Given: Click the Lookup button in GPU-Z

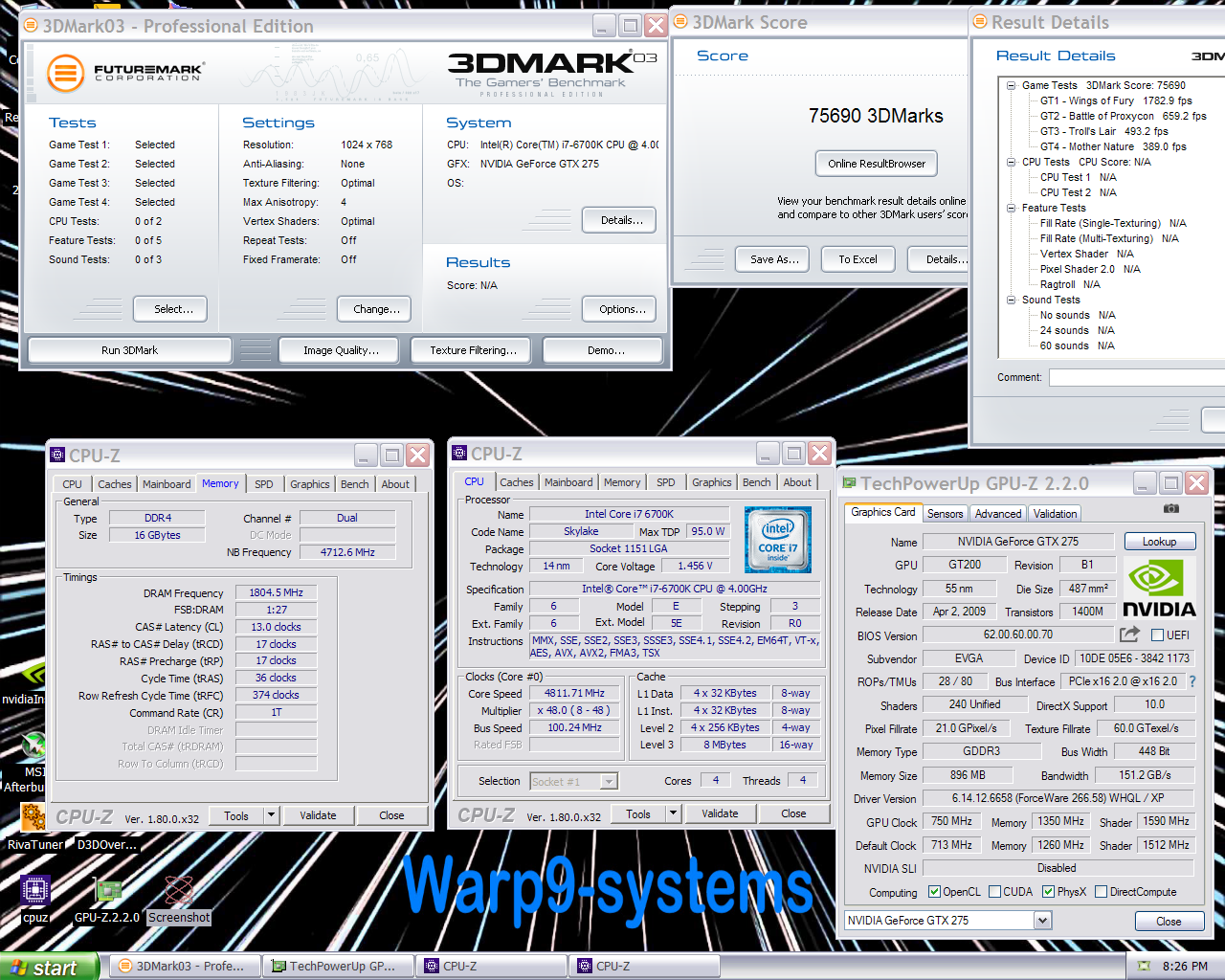Looking at the screenshot, I should click(1159, 542).
